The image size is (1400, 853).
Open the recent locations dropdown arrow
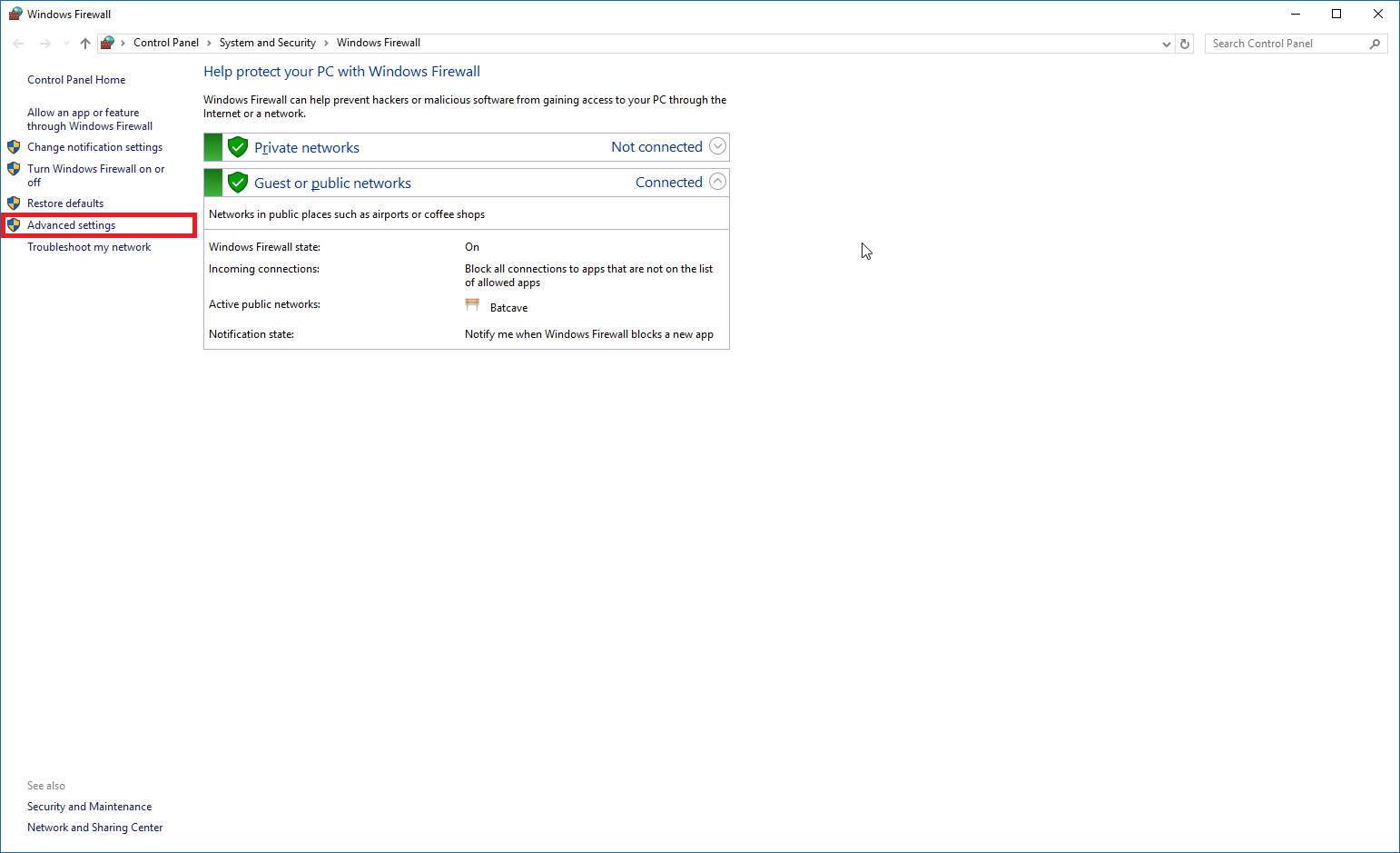[x=66, y=44]
